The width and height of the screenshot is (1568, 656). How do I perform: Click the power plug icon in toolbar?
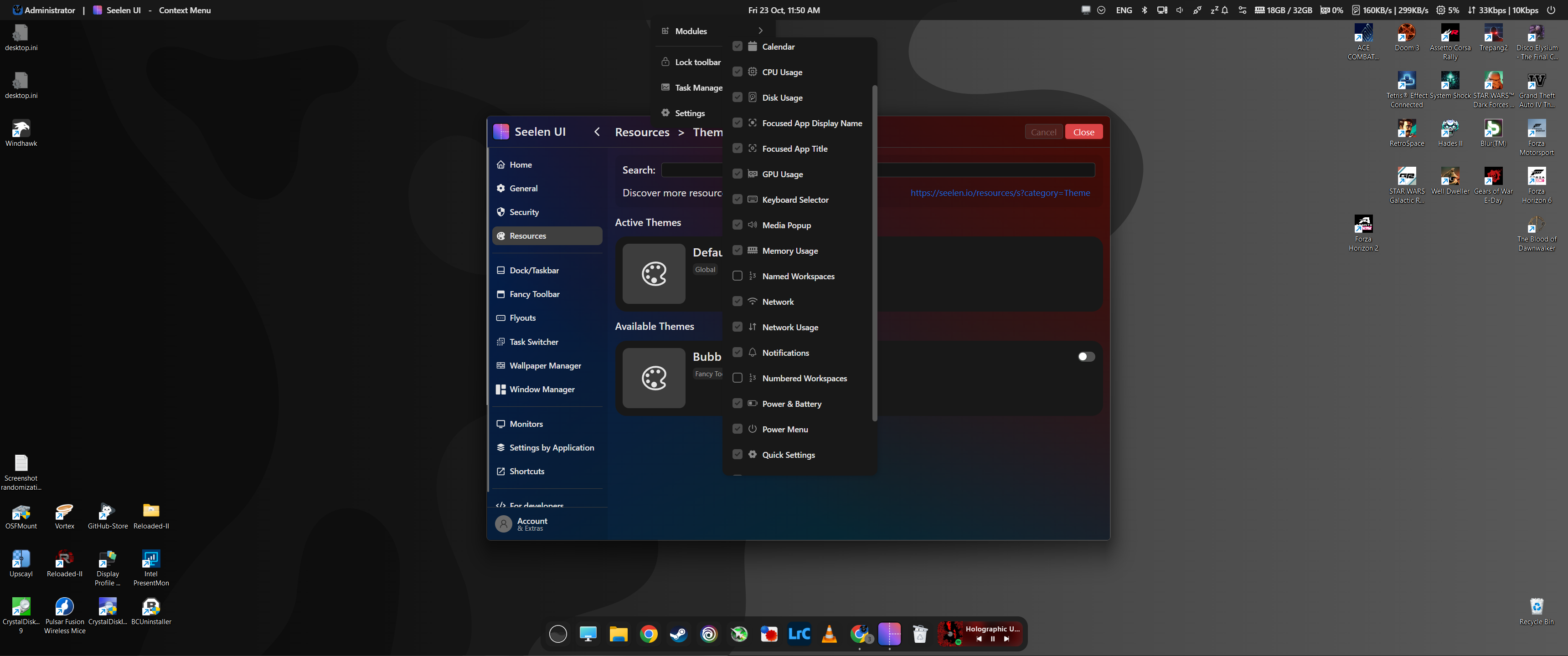[x=1197, y=10]
